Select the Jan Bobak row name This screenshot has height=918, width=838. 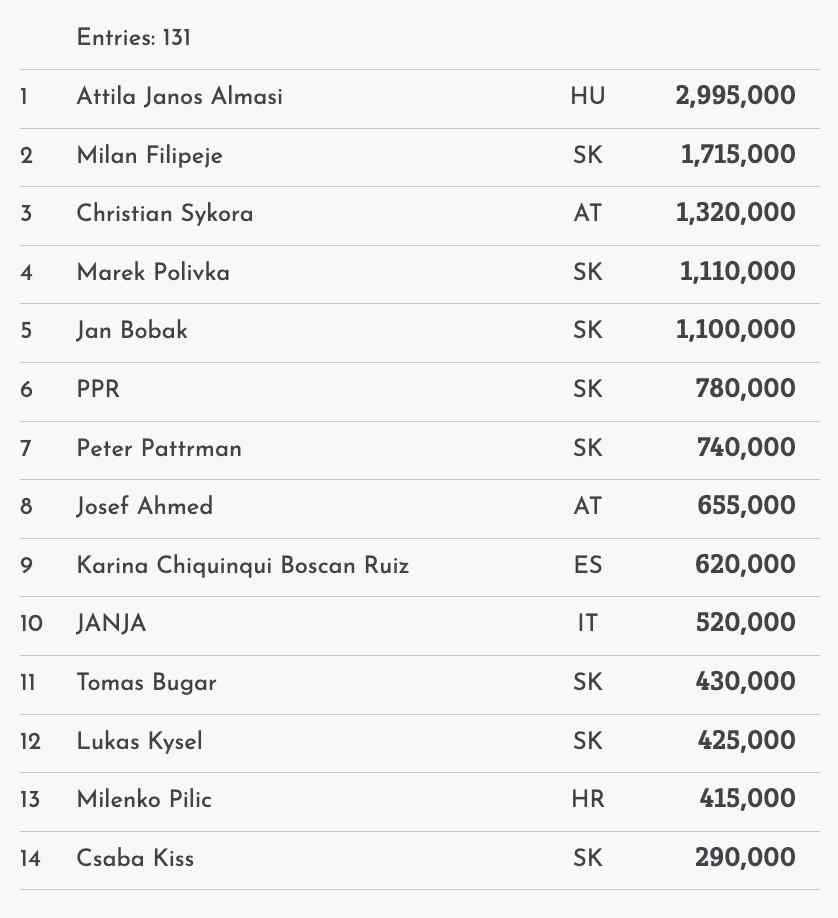(132, 330)
